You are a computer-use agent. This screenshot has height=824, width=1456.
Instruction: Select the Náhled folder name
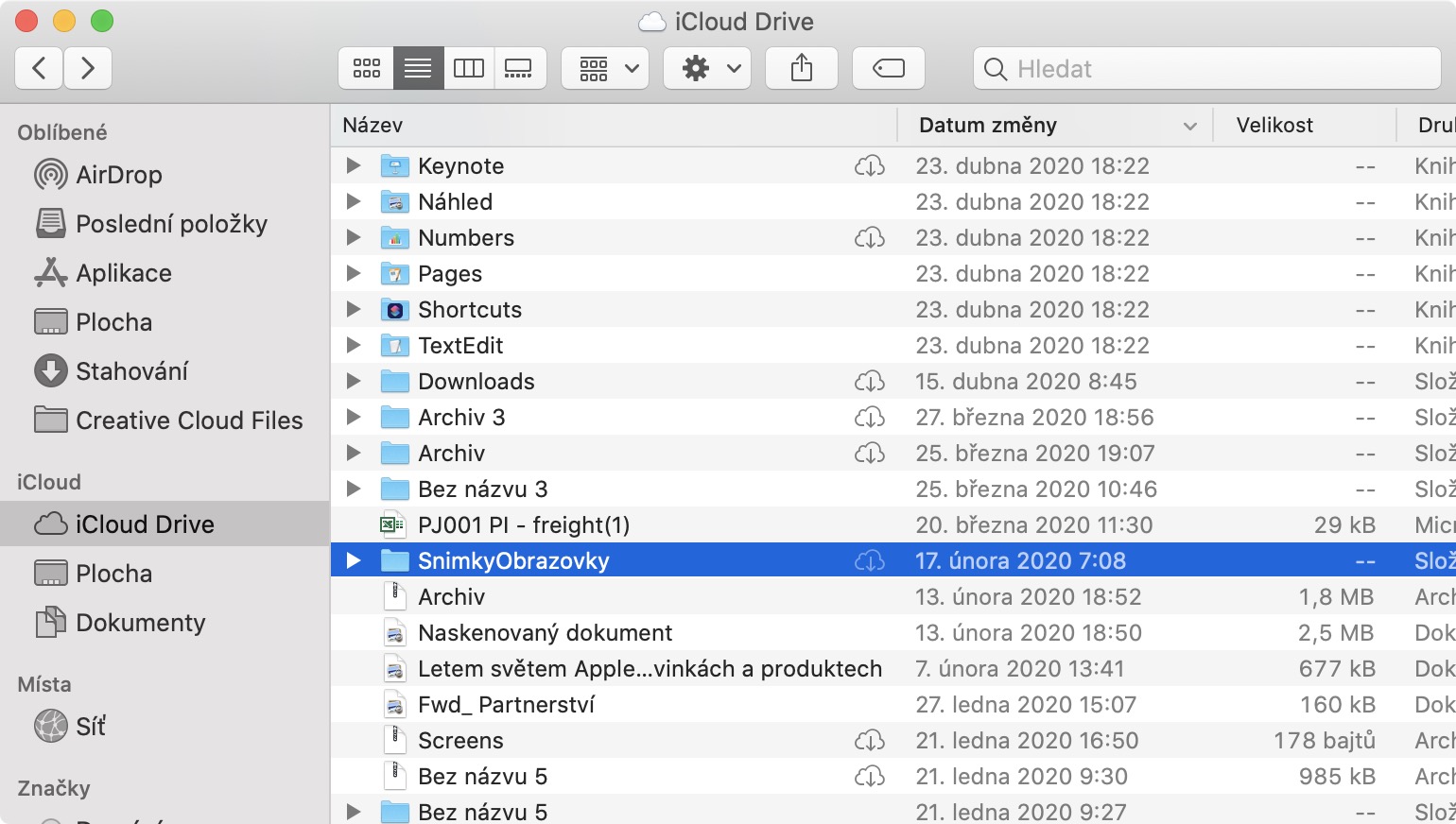click(456, 201)
